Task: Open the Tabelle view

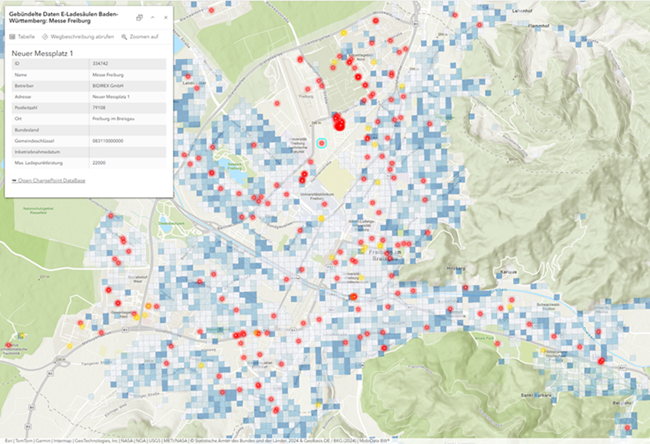Action: (22, 37)
